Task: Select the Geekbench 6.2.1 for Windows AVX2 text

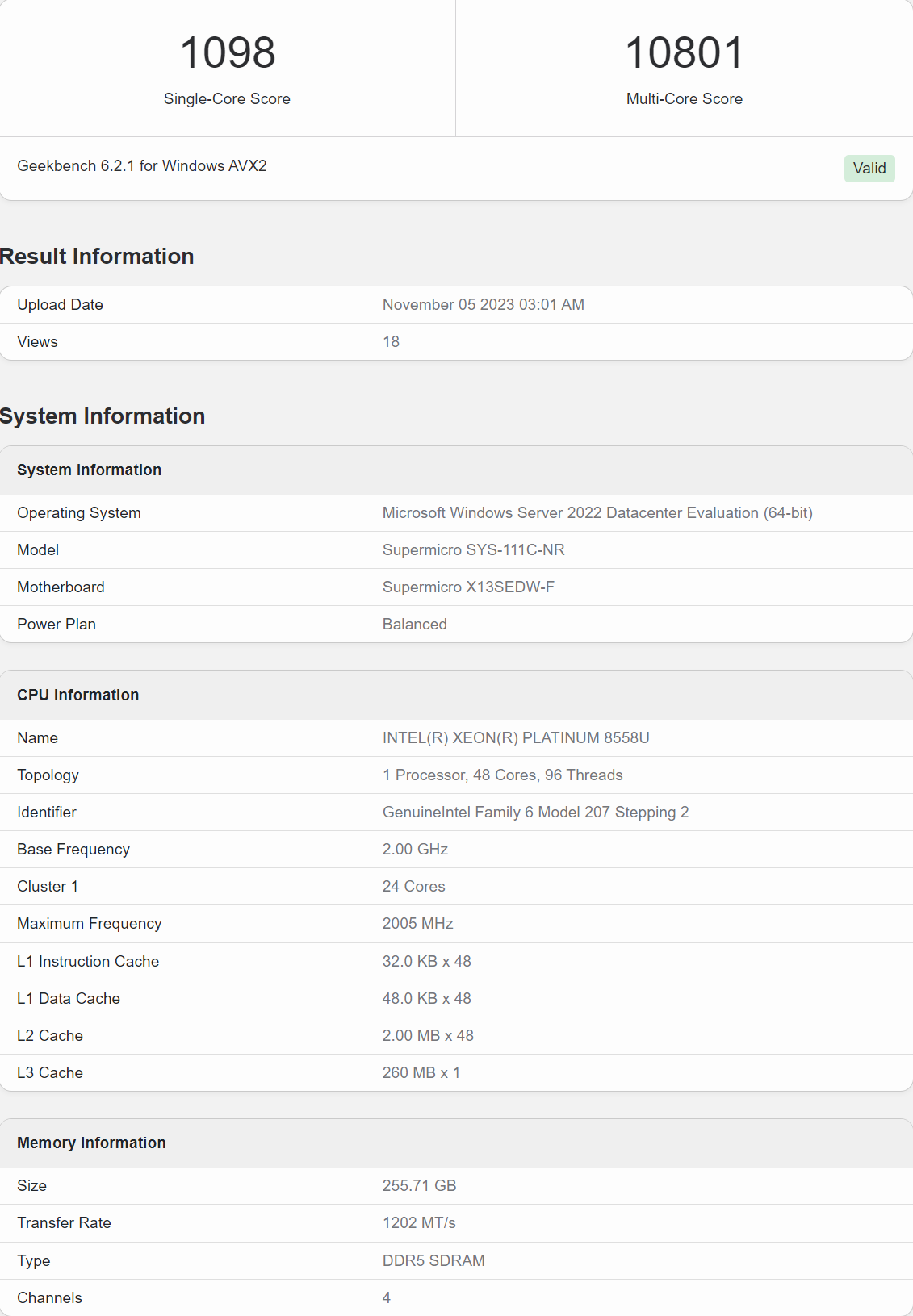Action: coord(142,165)
